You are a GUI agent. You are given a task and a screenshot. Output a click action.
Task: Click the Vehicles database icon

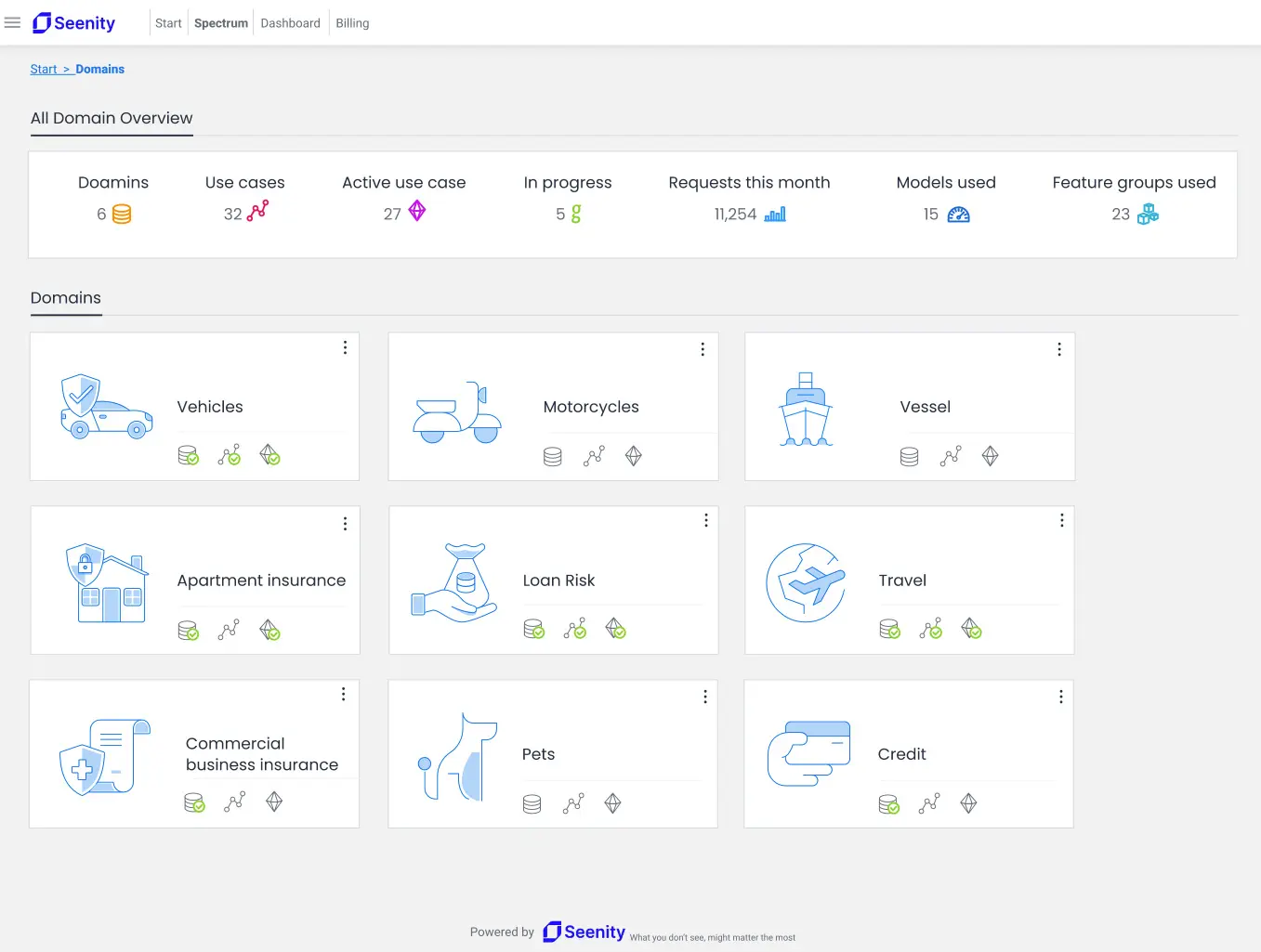[x=188, y=456]
